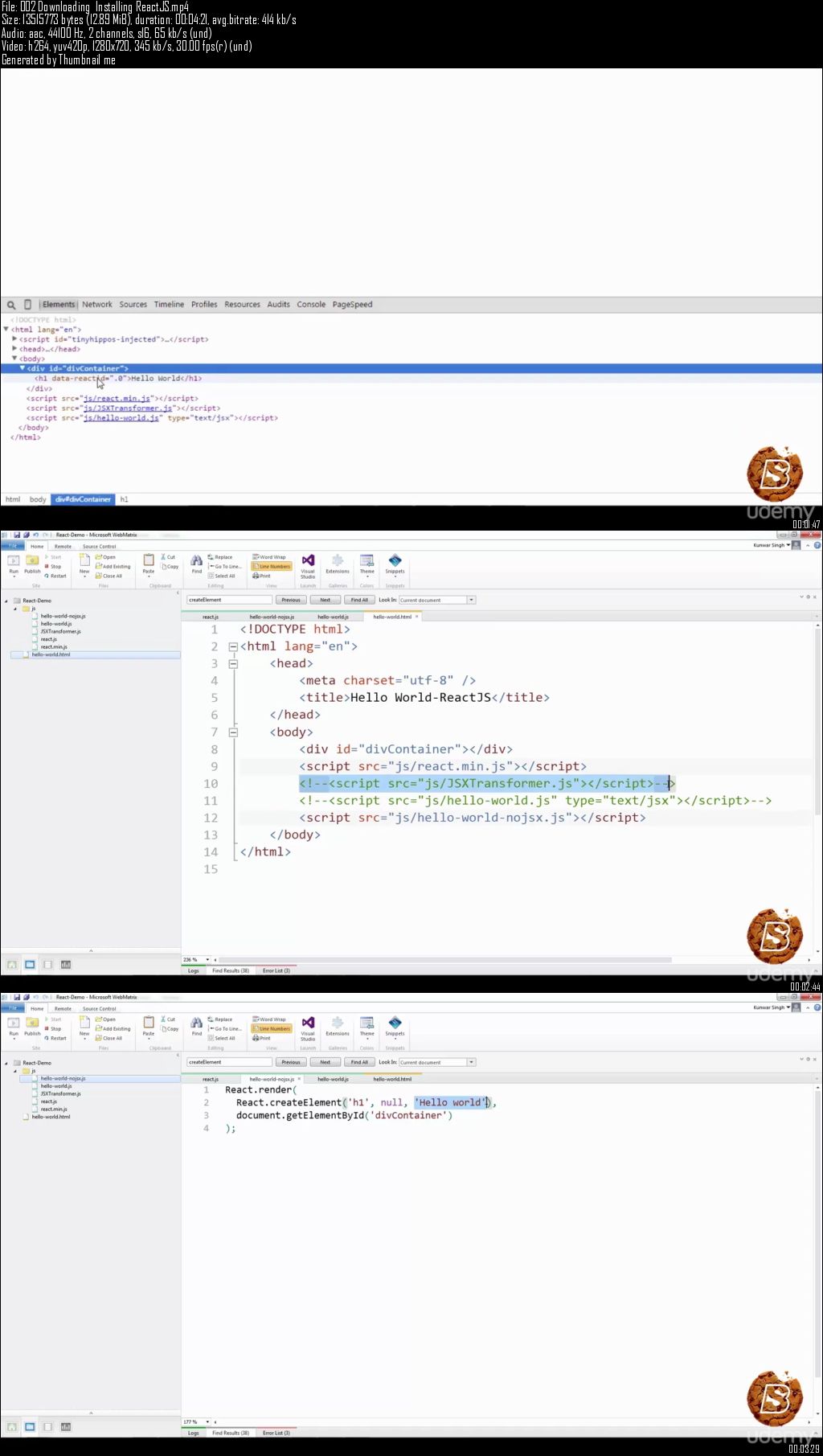Image resolution: width=823 pixels, height=1456 pixels.
Task: Switch to the Console tab in DevTools
Action: (311, 305)
